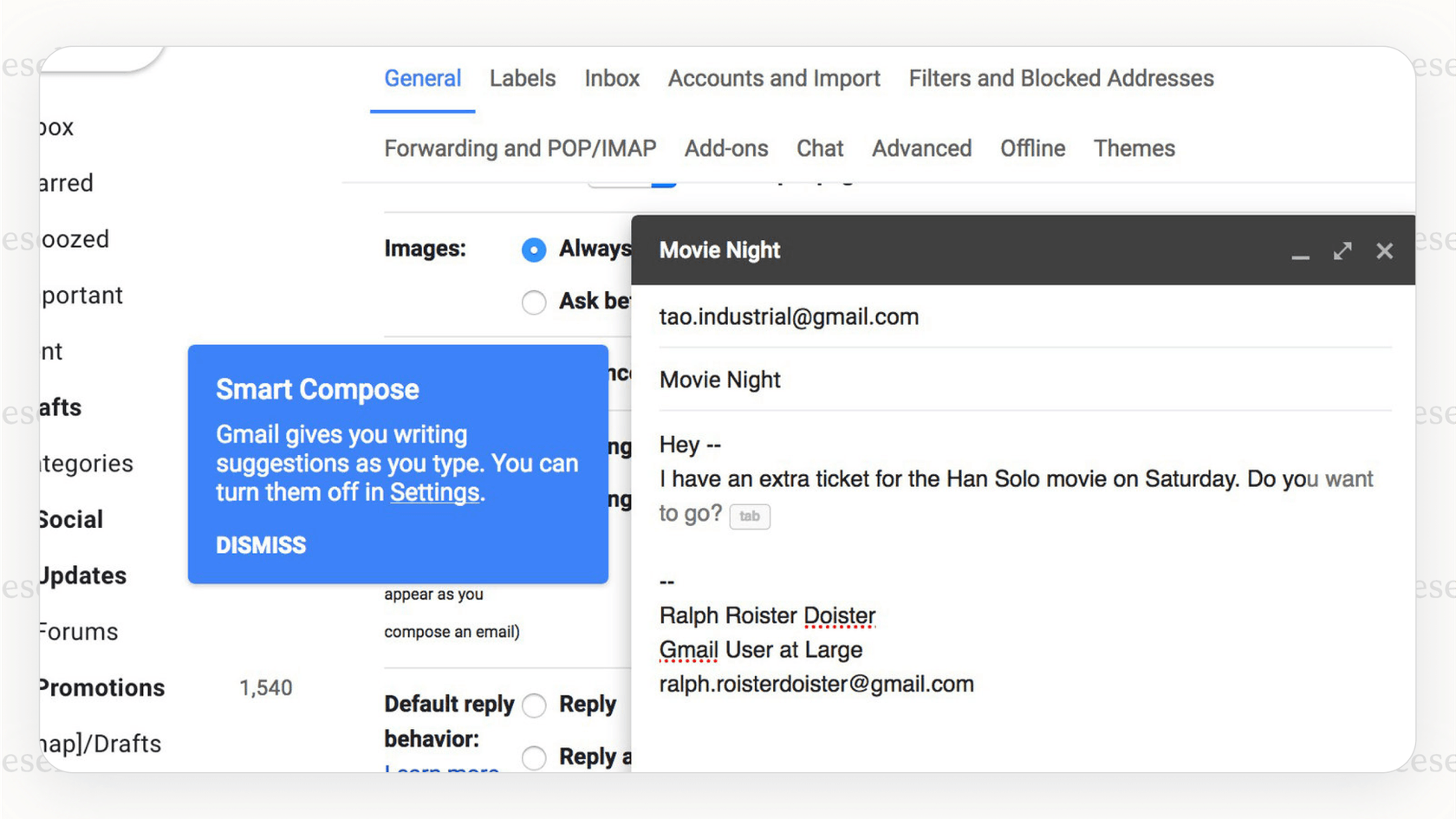Expand Movie Night compose to full screen

click(x=1342, y=251)
